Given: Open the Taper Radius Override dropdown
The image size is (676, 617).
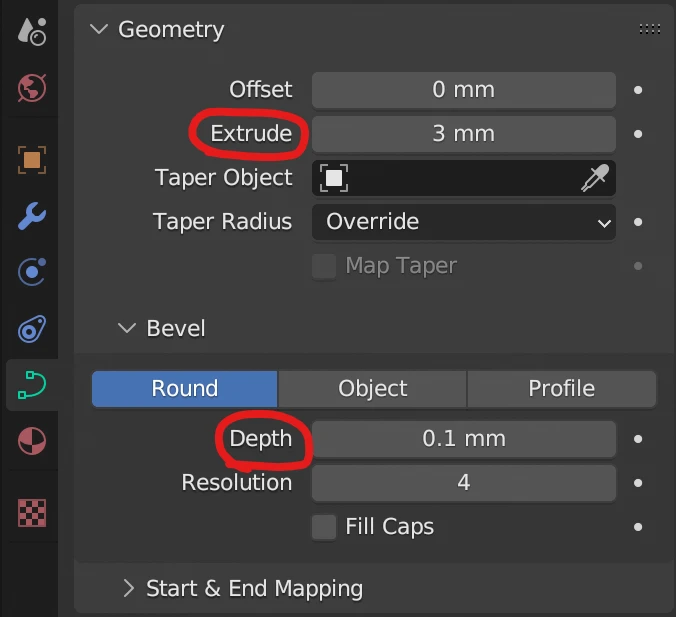Looking at the screenshot, I should (463, 222).
